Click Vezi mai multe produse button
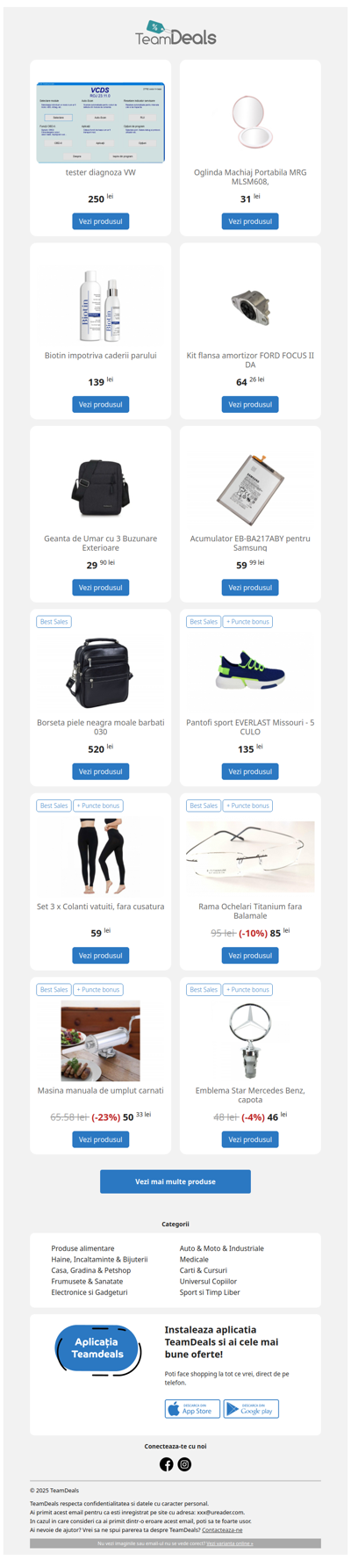The image size is (351, 1568). tap(175, 1181)
